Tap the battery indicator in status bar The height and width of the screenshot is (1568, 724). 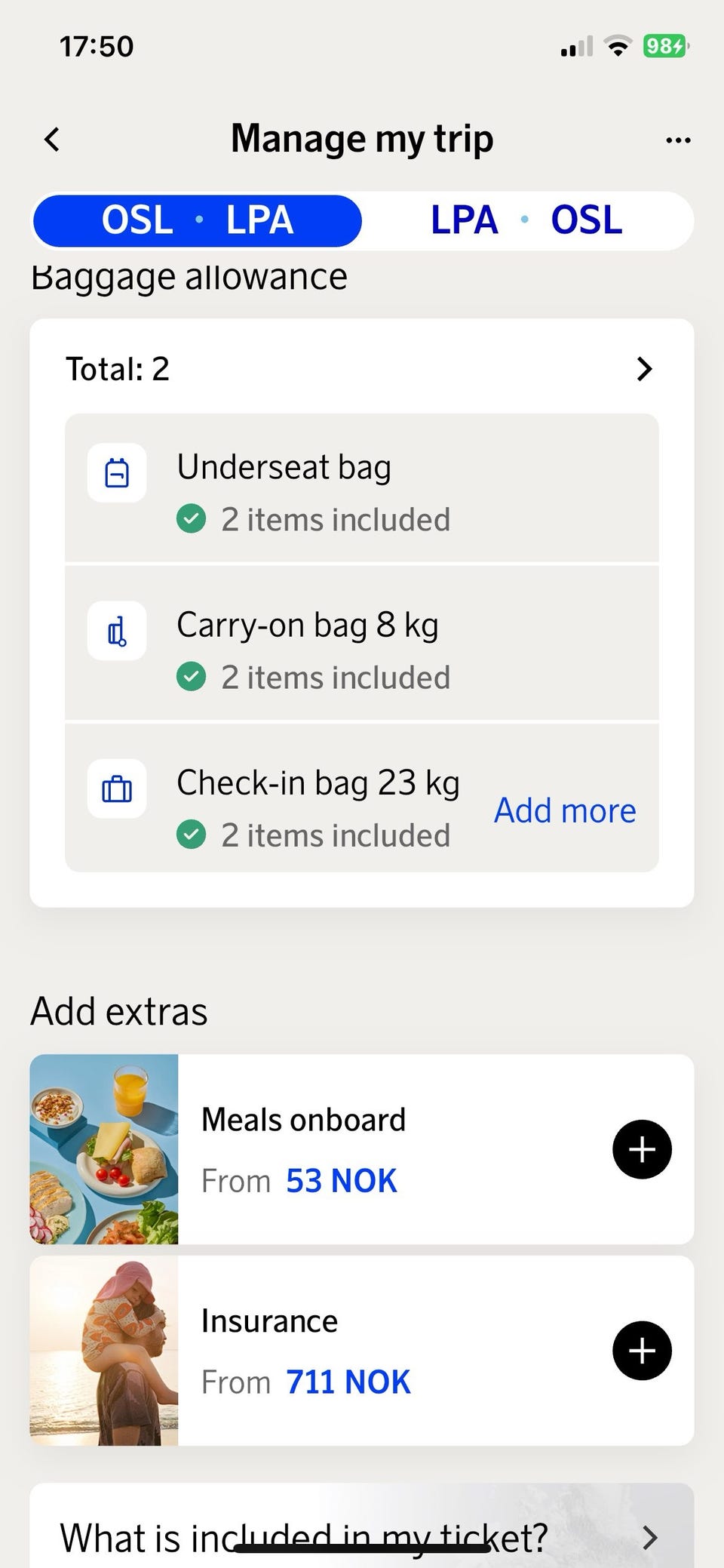point(665,47)
